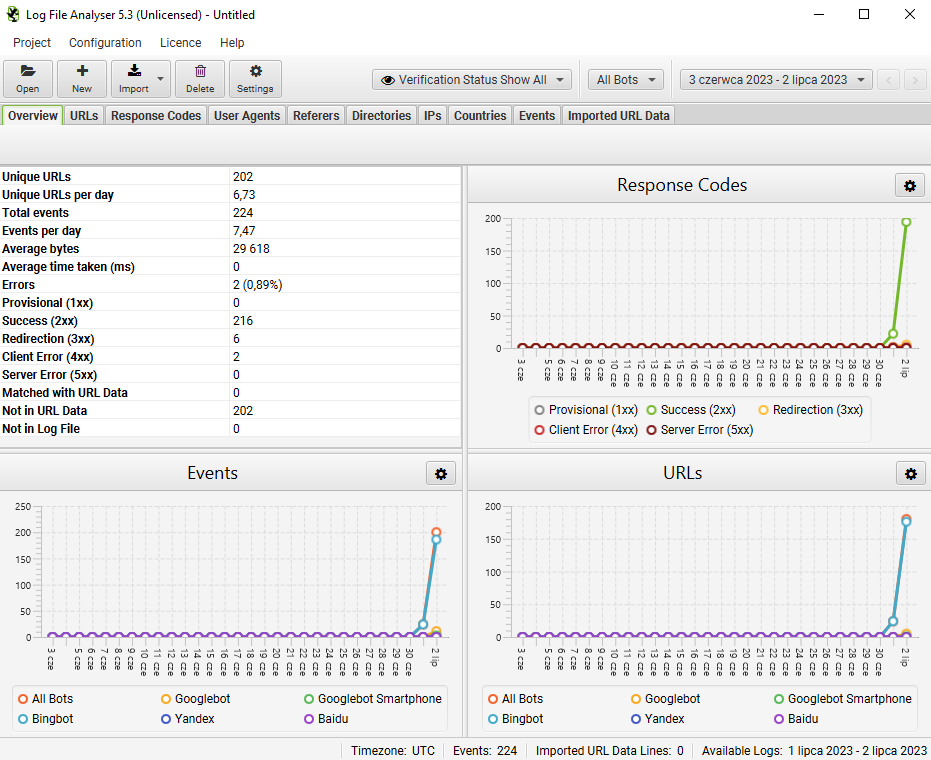This screenshot has width=931, height=760.
Task: Select the Total events row
Action: point(230,213)
